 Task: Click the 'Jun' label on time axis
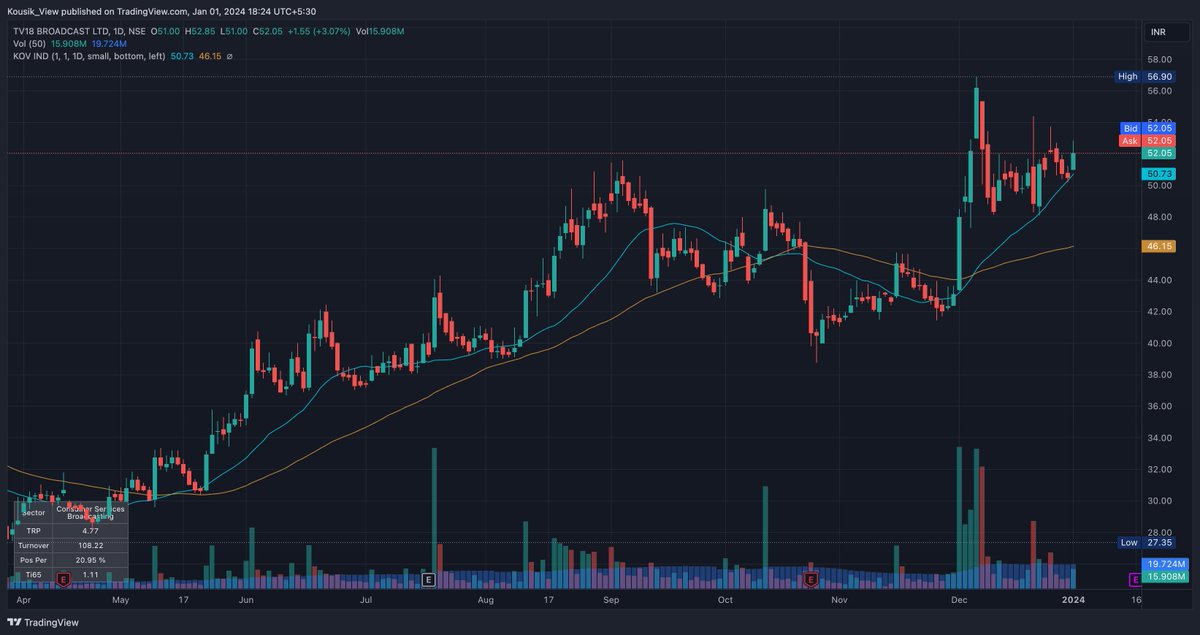coord(247,599)
